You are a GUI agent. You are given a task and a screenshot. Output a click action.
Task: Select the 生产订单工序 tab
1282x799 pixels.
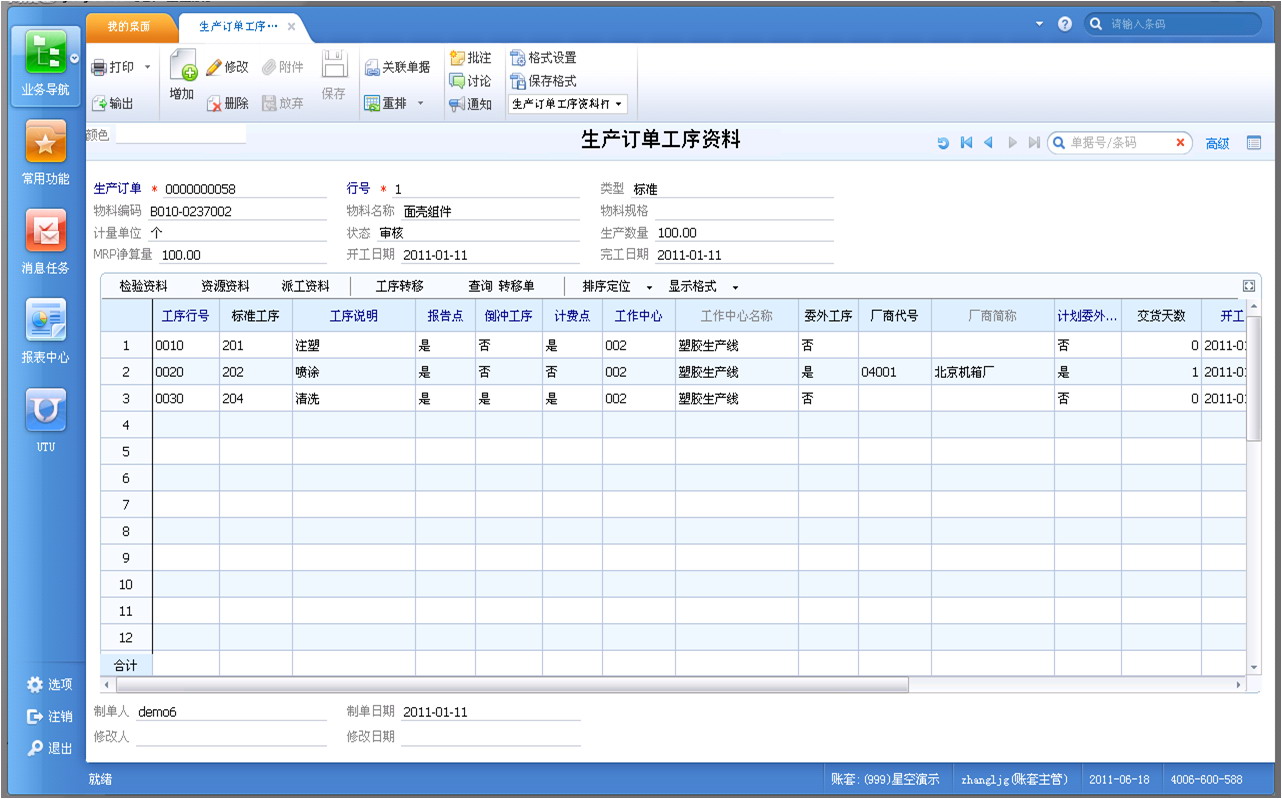(238, 26)
